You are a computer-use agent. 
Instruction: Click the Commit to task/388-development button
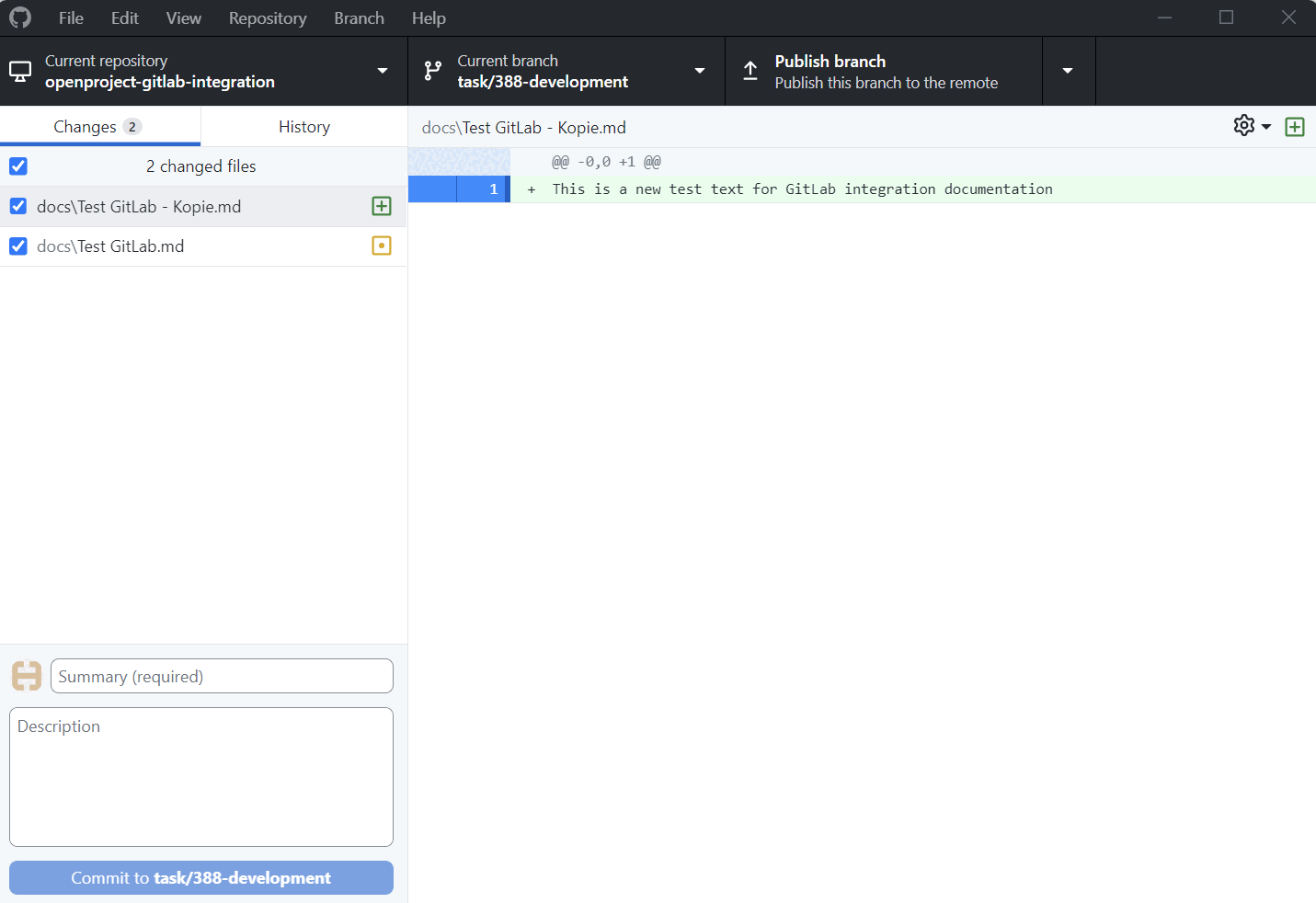(200, 877)
